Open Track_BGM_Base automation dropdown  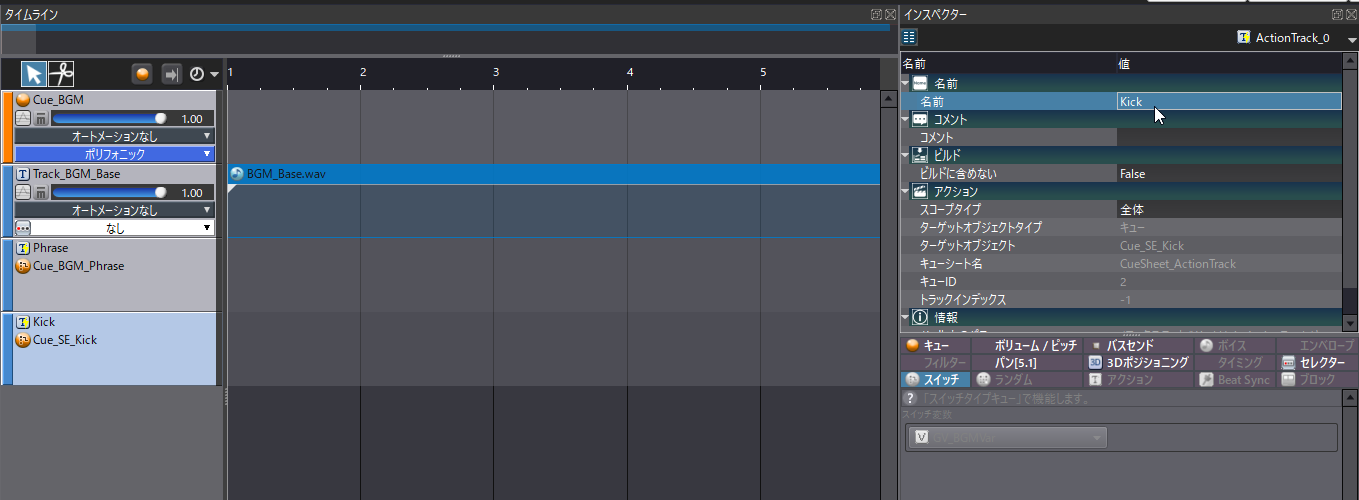pos(115,210)
